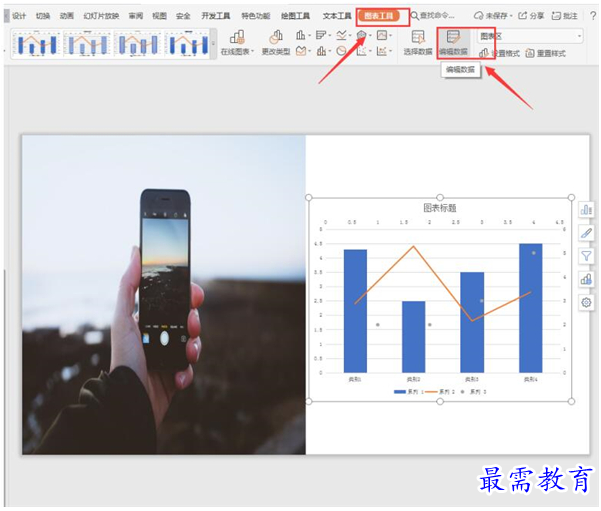This screenshot has width=601, height=511.
Task: Open chart settings gear quick button
Action: pyautogui.click(x=586, y=302)
